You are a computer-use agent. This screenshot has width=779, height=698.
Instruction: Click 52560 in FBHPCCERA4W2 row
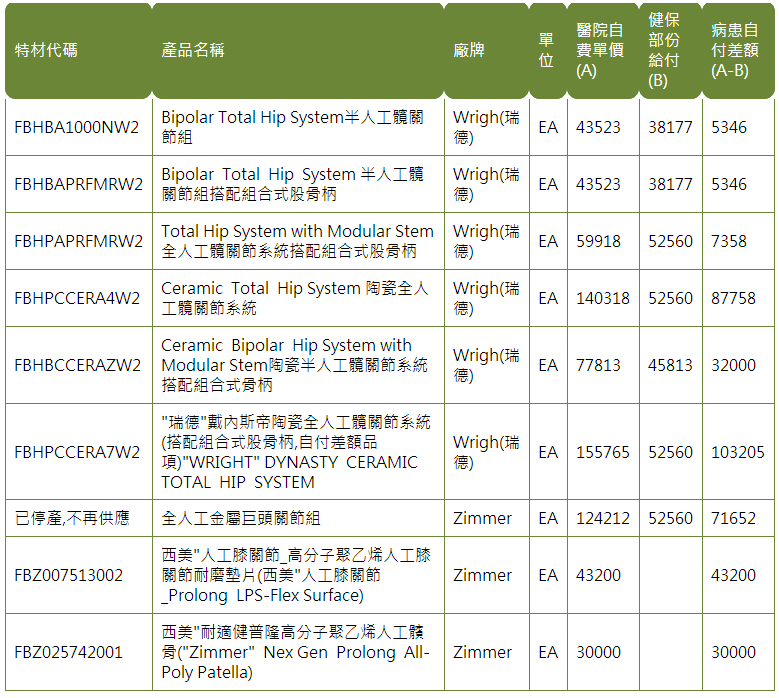coord(670,298)
